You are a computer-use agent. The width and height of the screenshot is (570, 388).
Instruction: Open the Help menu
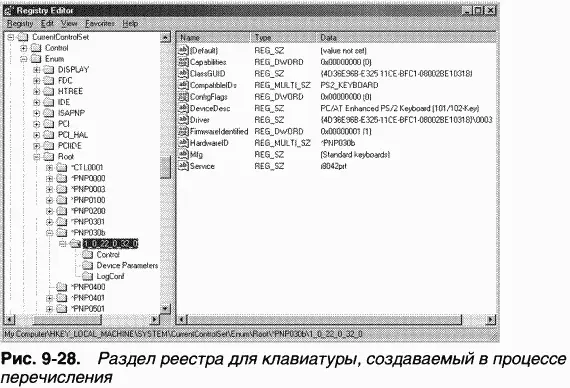tap(130, 24)
